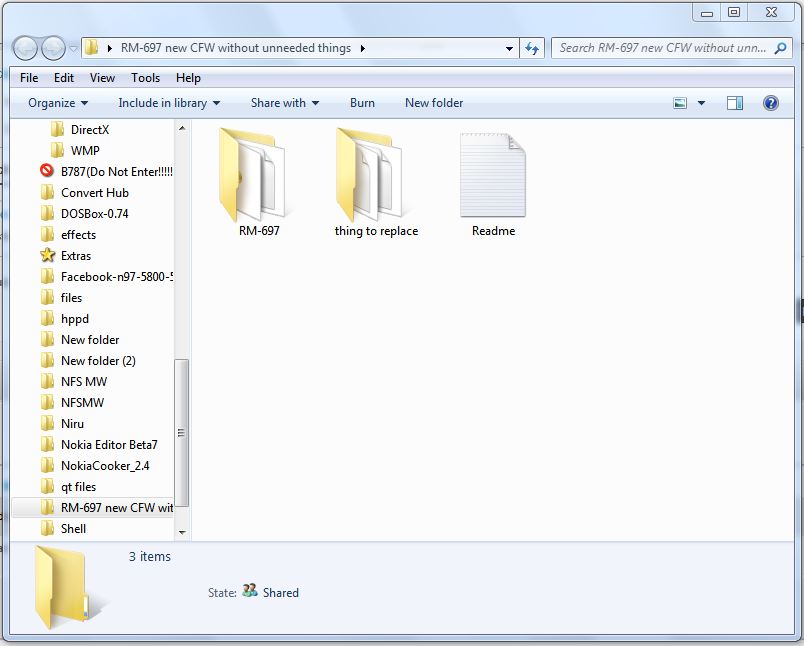
Task: Open the File menu
Action: 29,78
